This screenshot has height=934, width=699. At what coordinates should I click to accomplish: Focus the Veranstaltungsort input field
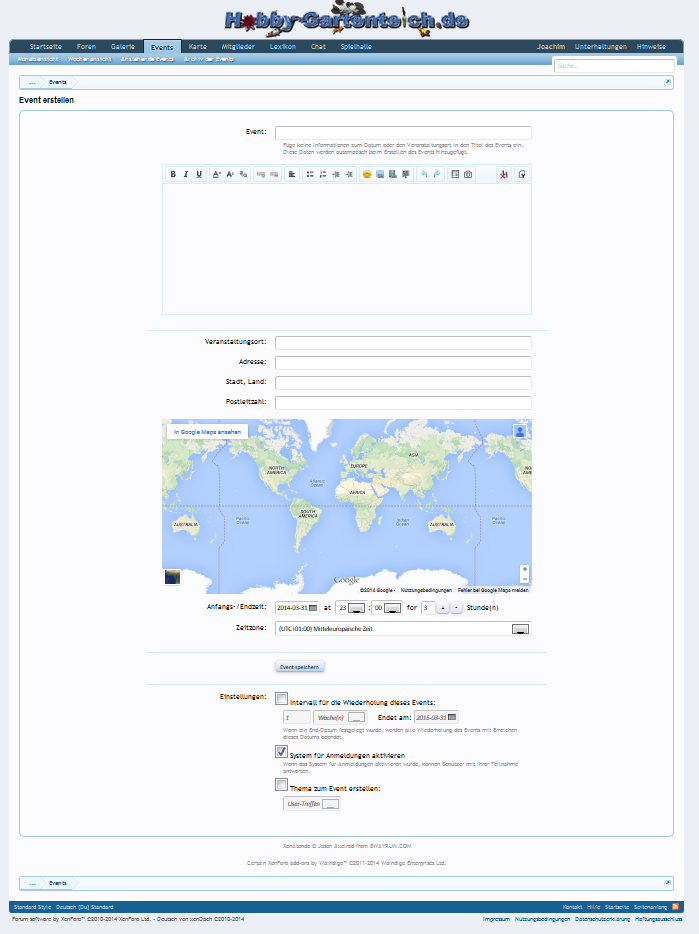[x=403, y=343]
